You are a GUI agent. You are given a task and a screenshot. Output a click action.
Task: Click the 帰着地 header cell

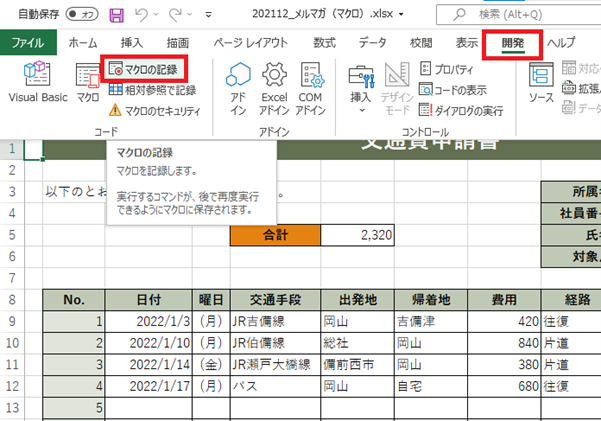[x=431, y=300]
